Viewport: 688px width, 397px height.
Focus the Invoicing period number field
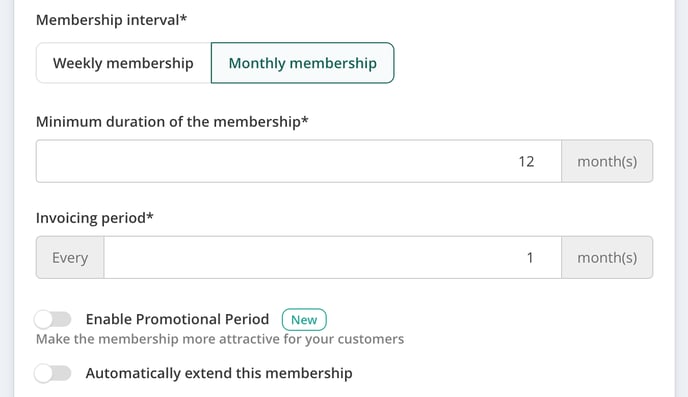[x=333, y=258]
